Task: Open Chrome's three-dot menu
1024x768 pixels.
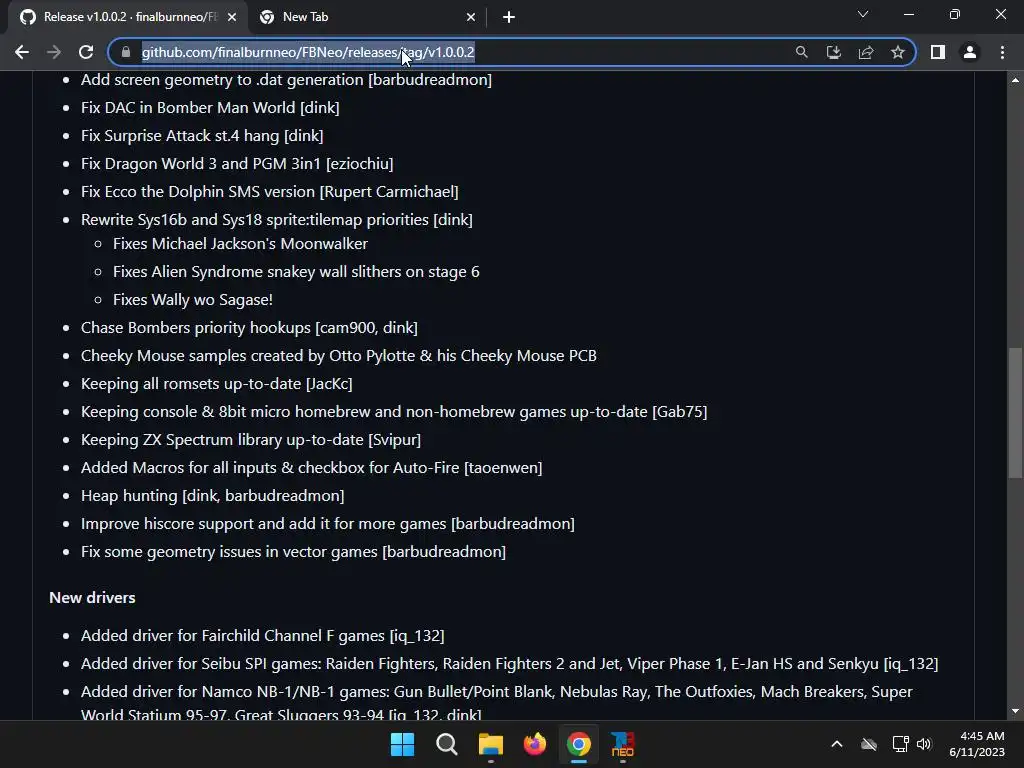Action: (x=1002, y=52)
